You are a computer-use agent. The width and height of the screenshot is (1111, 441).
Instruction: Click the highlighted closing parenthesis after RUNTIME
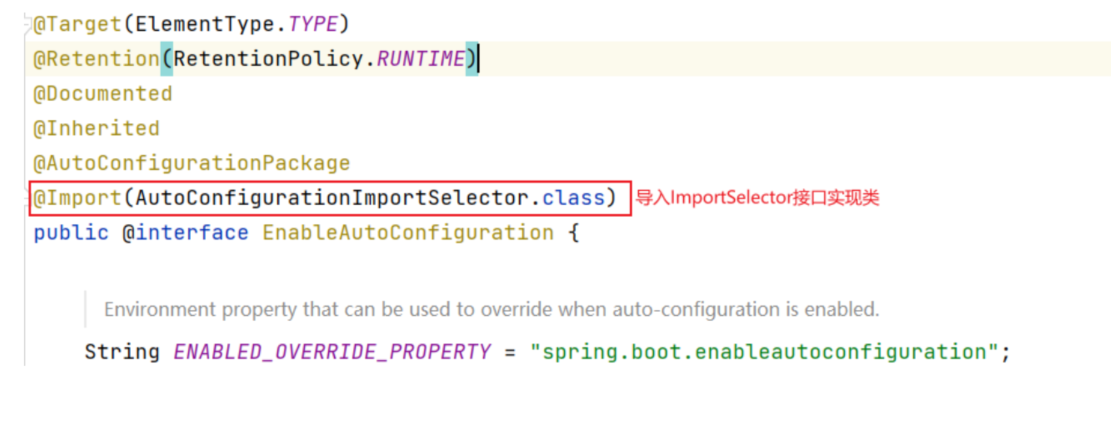pos(471,59)
